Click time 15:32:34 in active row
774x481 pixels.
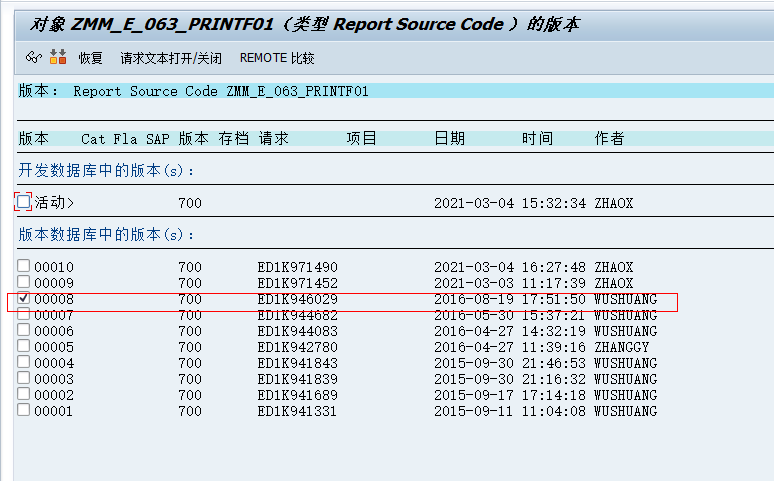tap(554, 203)
